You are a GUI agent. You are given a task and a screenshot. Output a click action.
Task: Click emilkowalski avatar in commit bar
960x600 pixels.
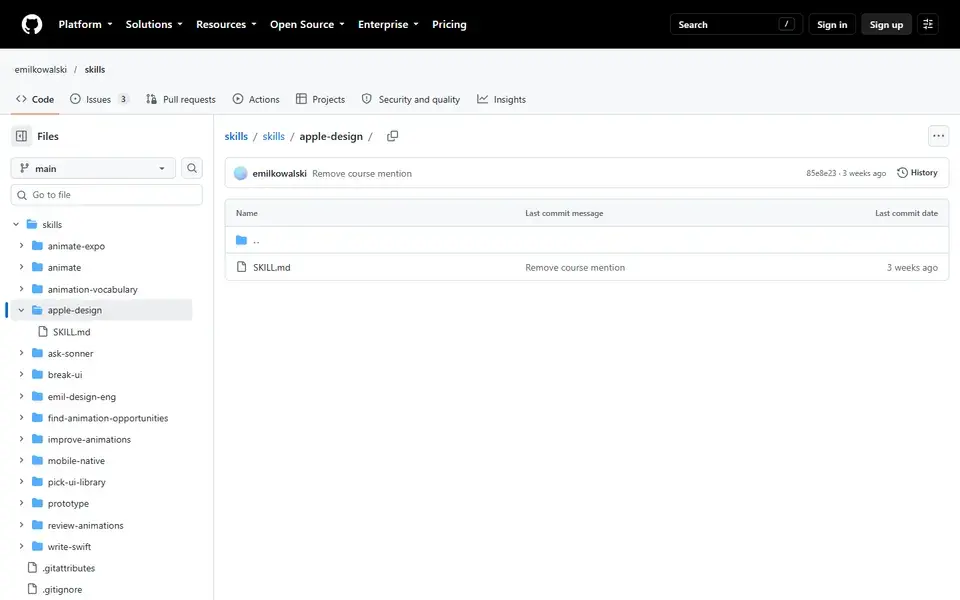click(x=241, y=173)
